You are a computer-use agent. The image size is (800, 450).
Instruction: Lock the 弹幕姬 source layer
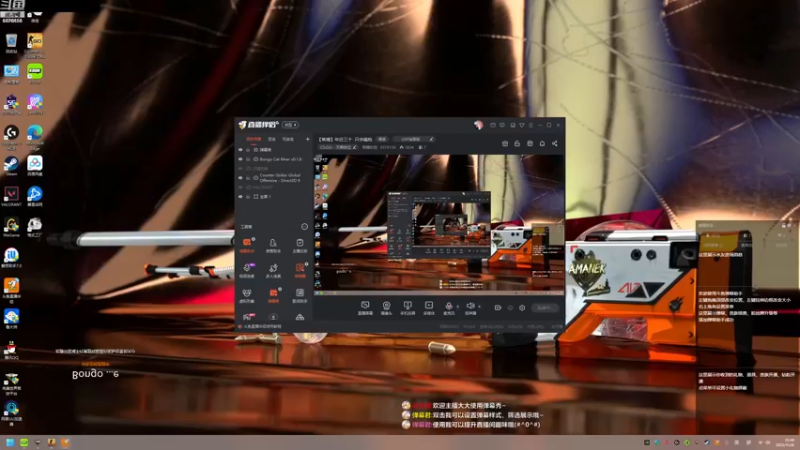(x=248, y=150)
